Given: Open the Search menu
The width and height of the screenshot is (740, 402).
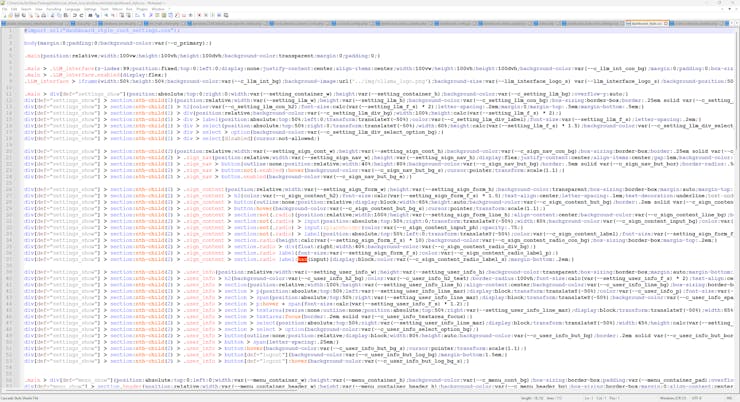Looking at the screenshot, I should click(26, 9).
